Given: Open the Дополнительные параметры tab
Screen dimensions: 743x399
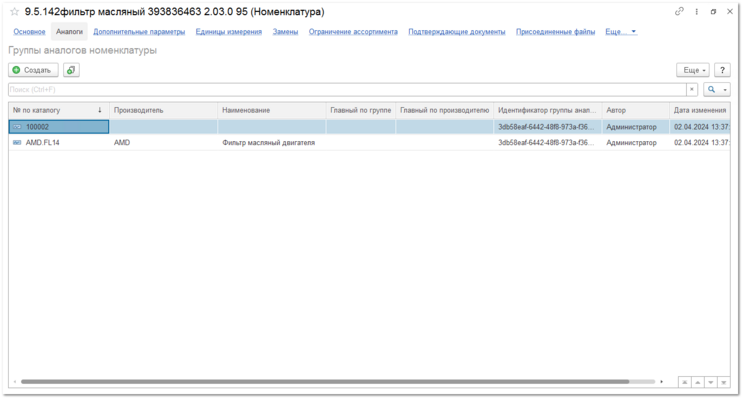Looking at the screenshot, I should click(x=139, y=32).
